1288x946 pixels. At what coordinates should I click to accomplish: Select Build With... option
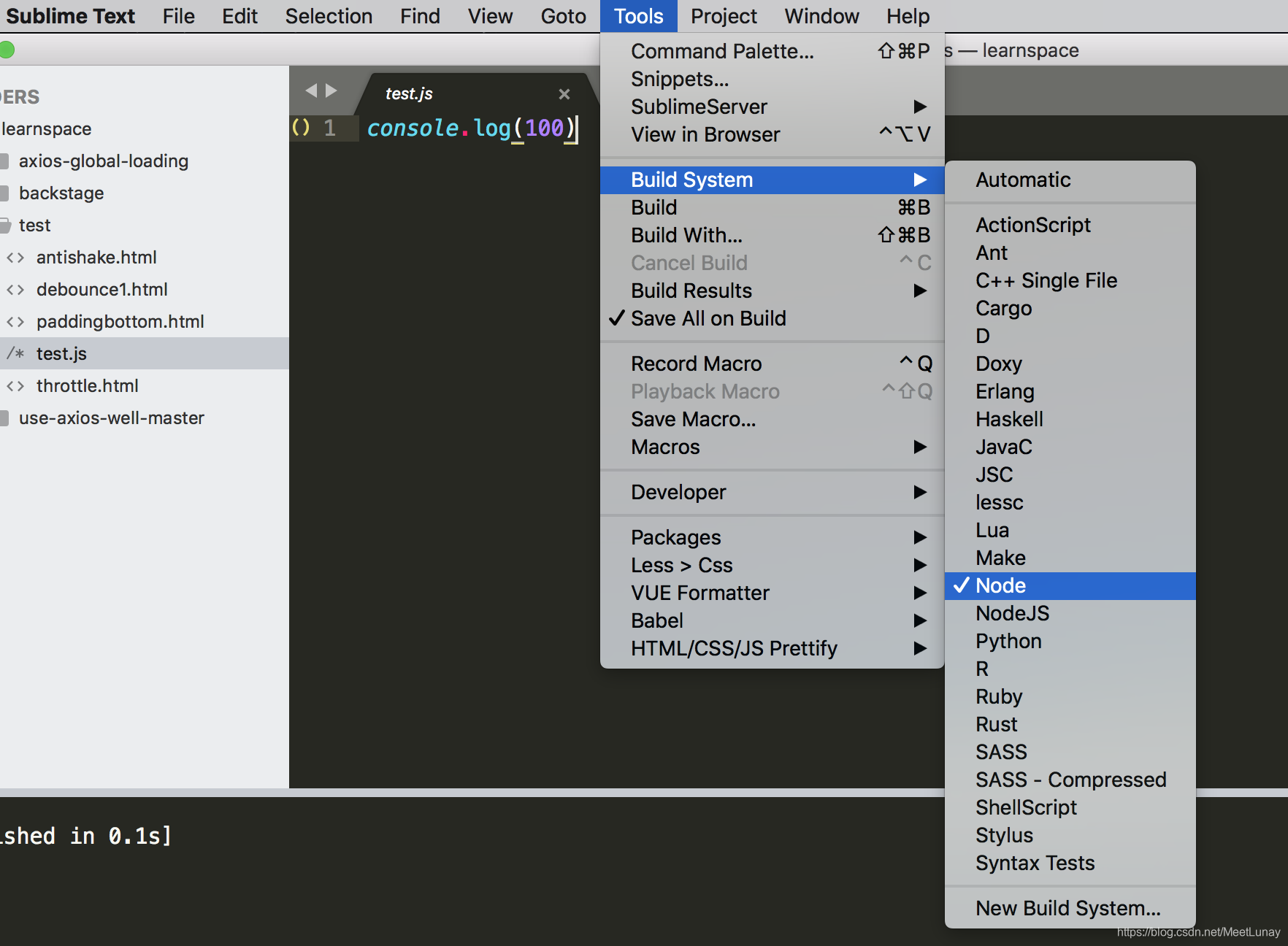click(x=773, y=236)
